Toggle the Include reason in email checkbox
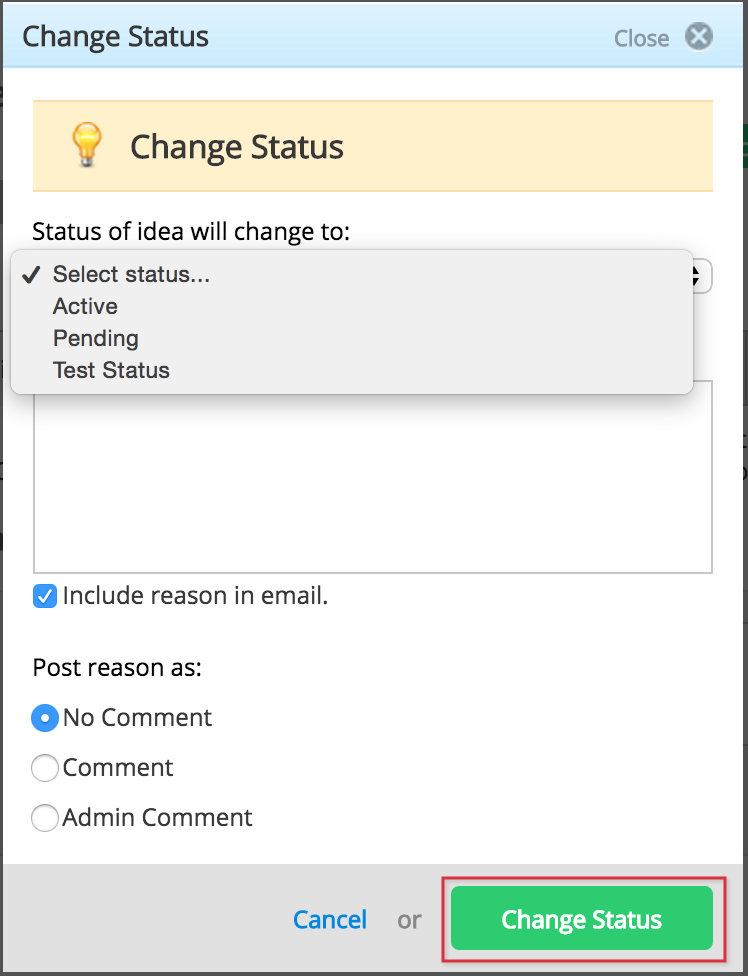The width and height of the screenshot is (748, 976). pyautogui.click(x=45, y=596)
